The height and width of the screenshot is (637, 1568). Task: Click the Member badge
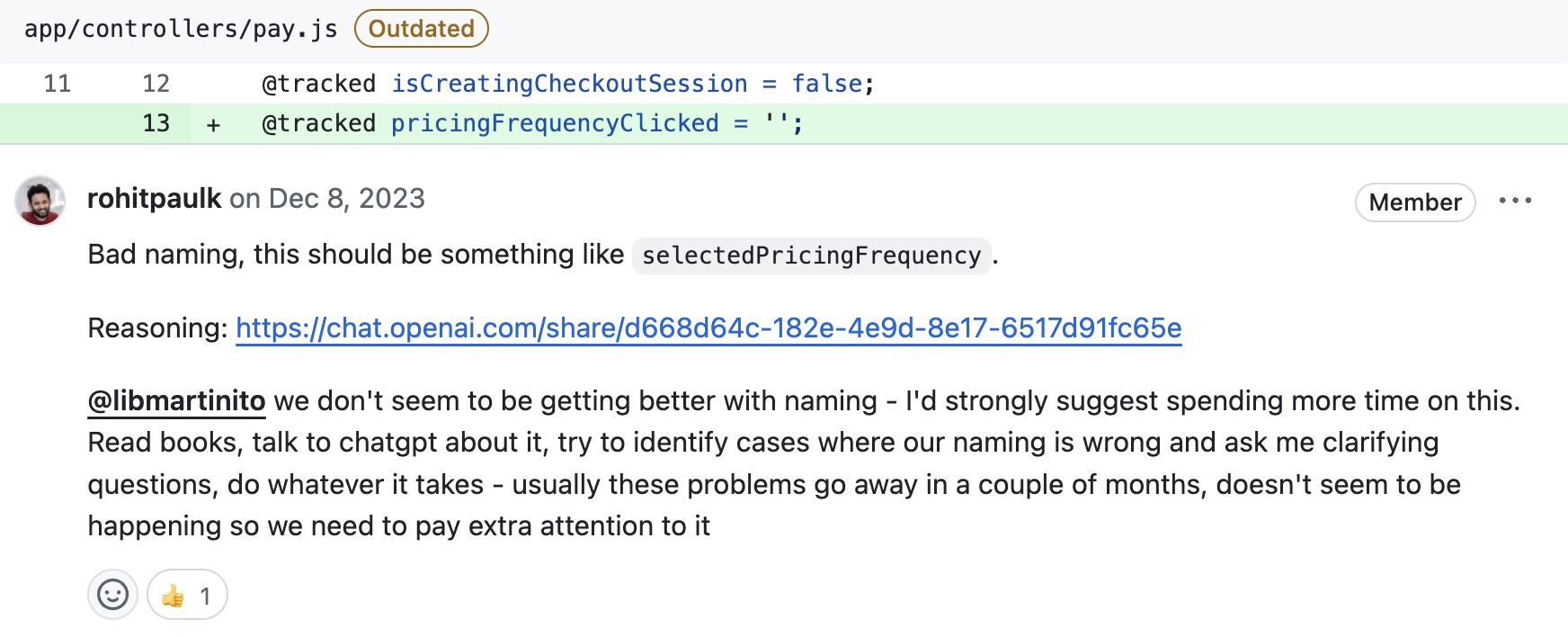pos(1414,202)
